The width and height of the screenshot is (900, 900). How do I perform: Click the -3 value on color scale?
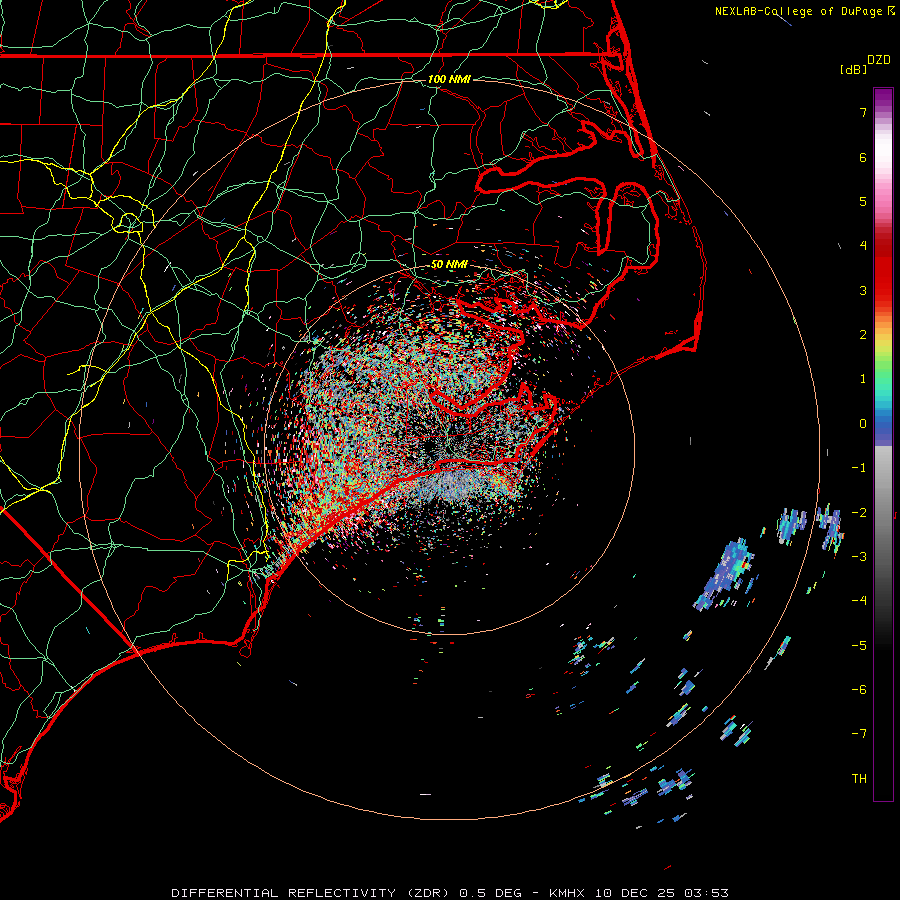(x=859, y=557)
